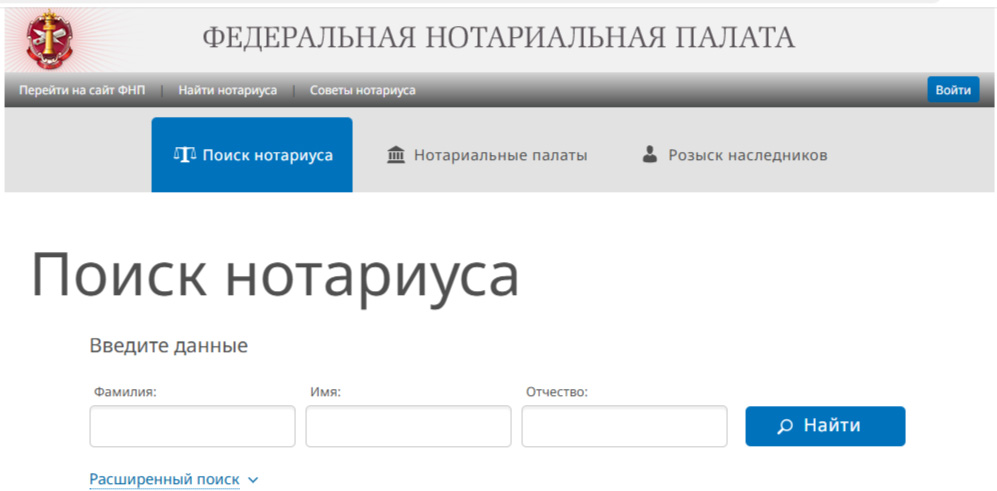Click the Отчество: field label
The image size is (997, 491).
(557, 392)
